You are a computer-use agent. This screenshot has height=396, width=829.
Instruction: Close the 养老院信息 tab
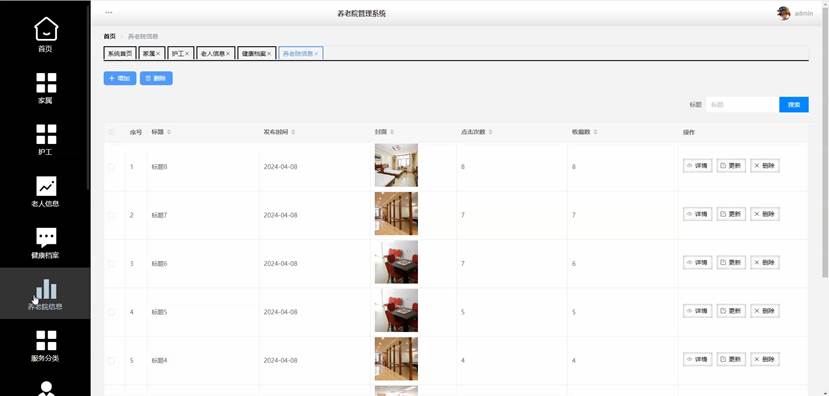pos(316,54)
